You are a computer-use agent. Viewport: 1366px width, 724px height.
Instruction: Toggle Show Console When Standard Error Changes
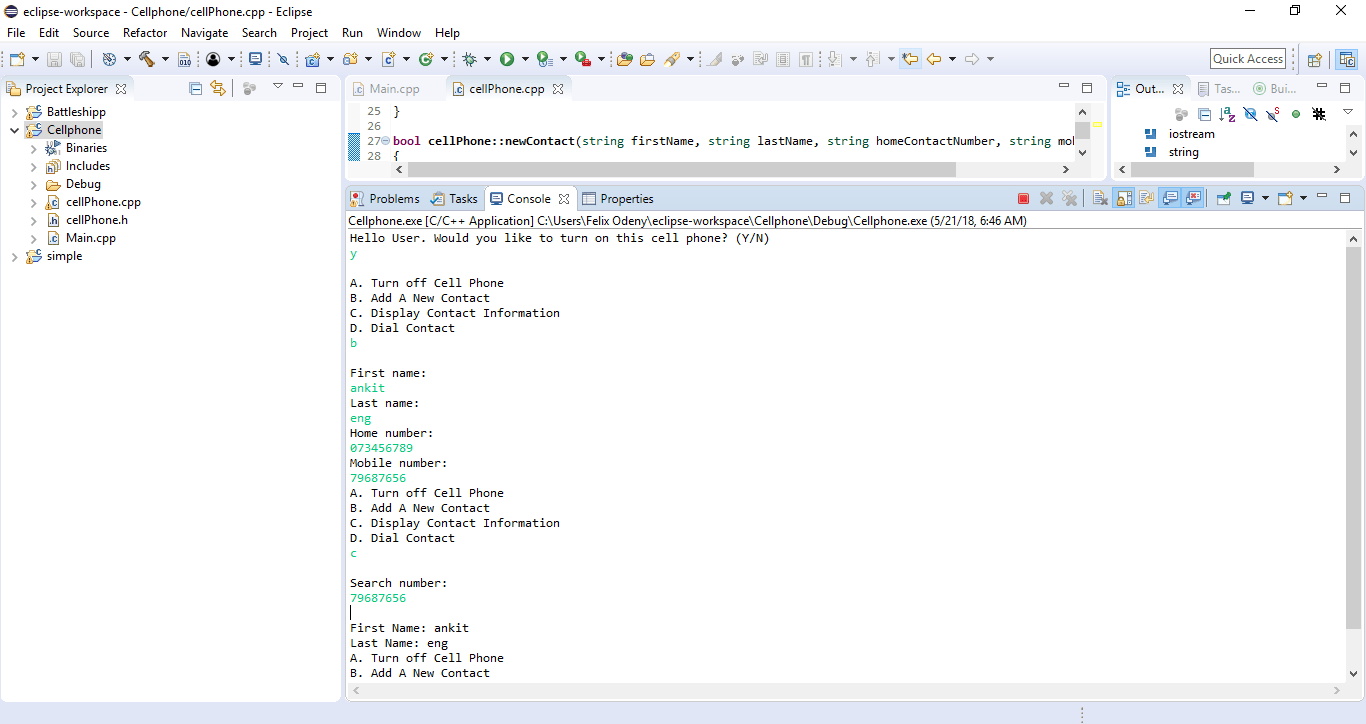pos(1192,198)
